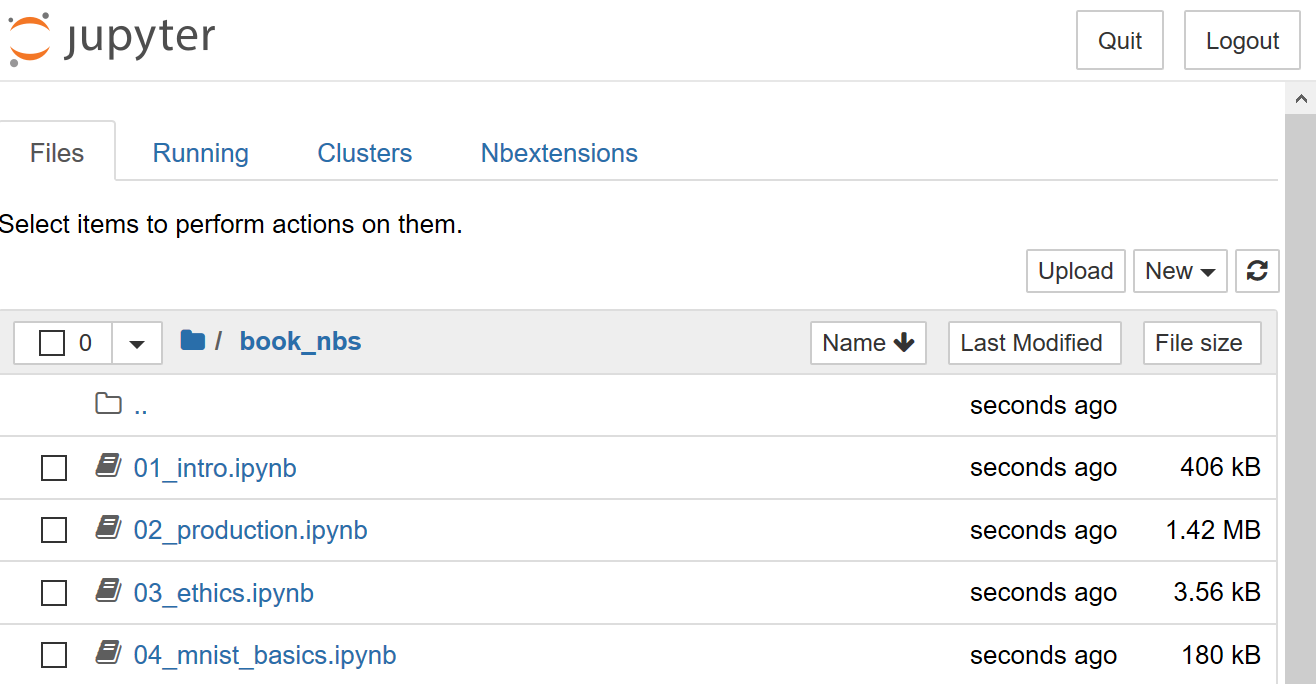
Task: Open the book_nbs breadcrumb link
Action: click(x=300, y=341)
